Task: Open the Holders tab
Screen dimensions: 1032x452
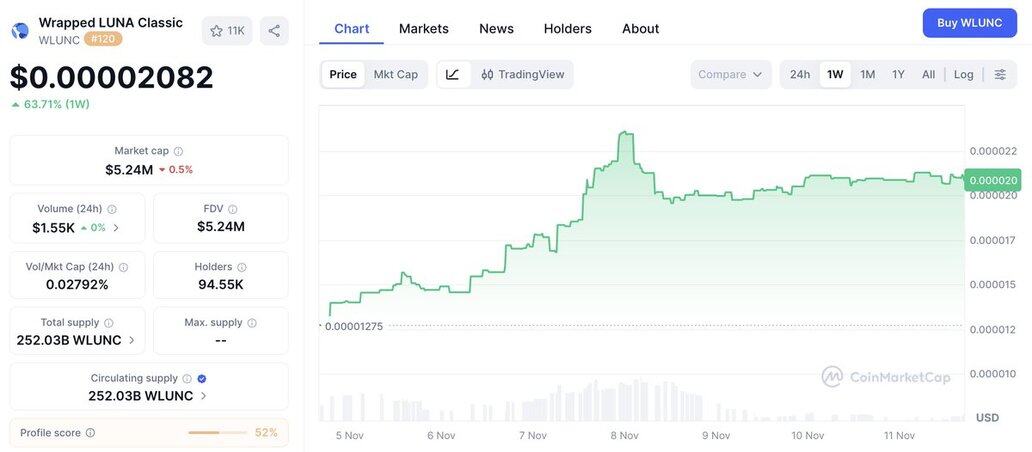Action: tap(568, 29)
